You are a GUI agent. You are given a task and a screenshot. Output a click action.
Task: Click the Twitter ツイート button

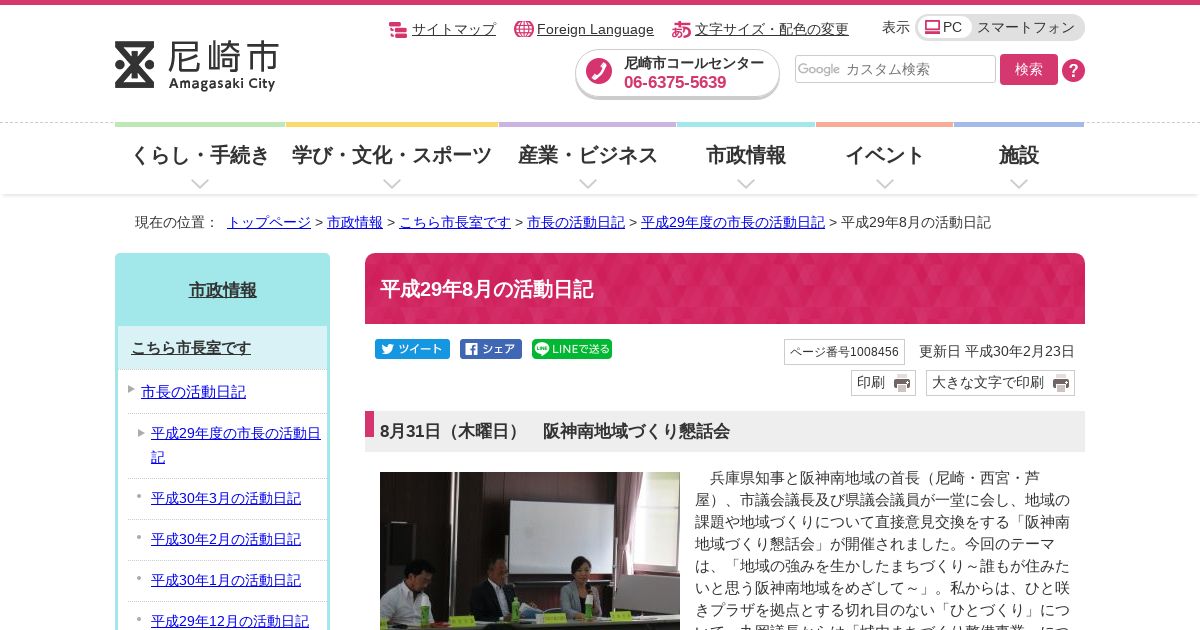tap(412, 349)
